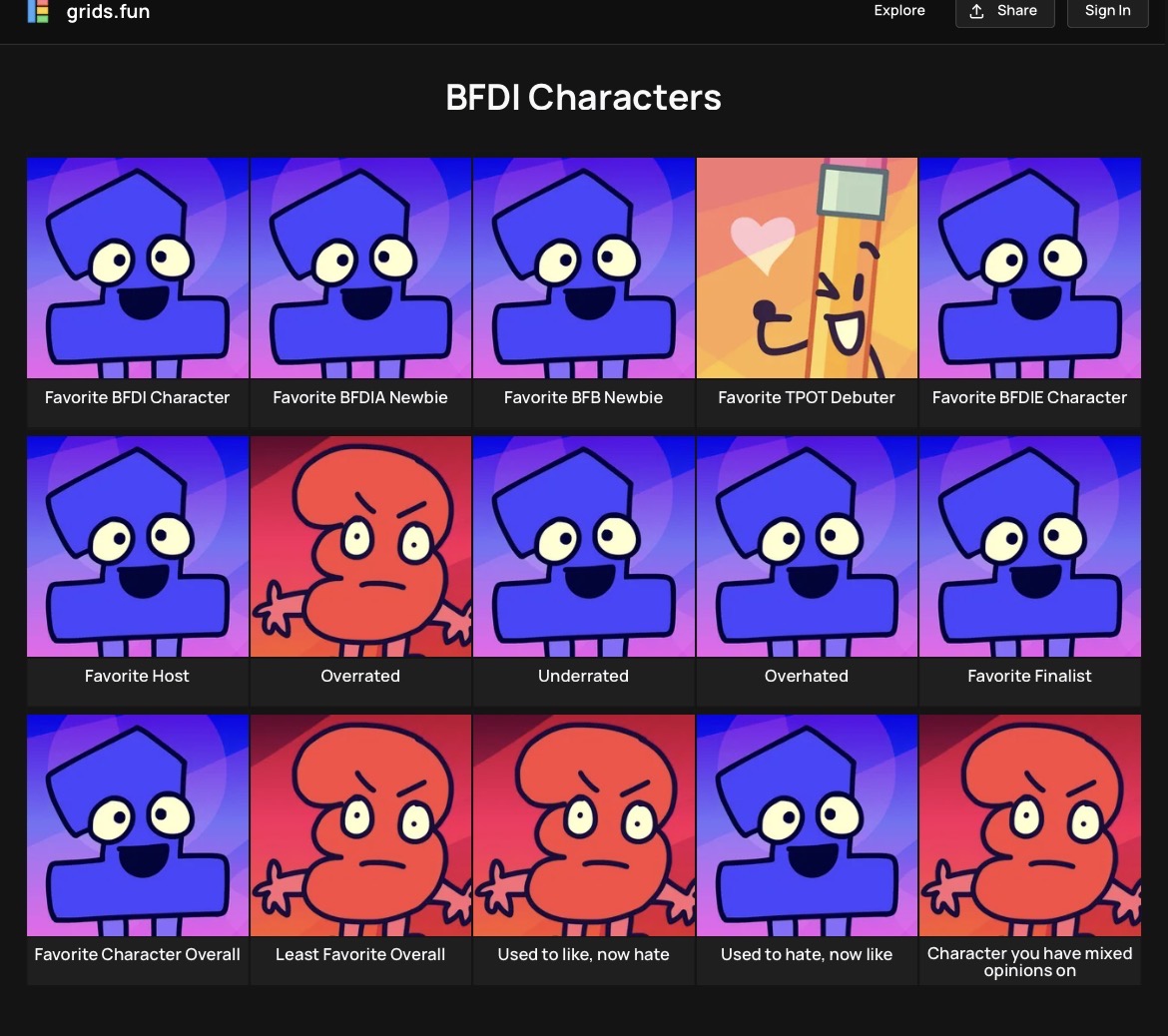The height and width of the screenshot is (1036, 1168).
Task: Click the 'Favorite BFDIA Newbie' label
Action: (x=360, y=397)
